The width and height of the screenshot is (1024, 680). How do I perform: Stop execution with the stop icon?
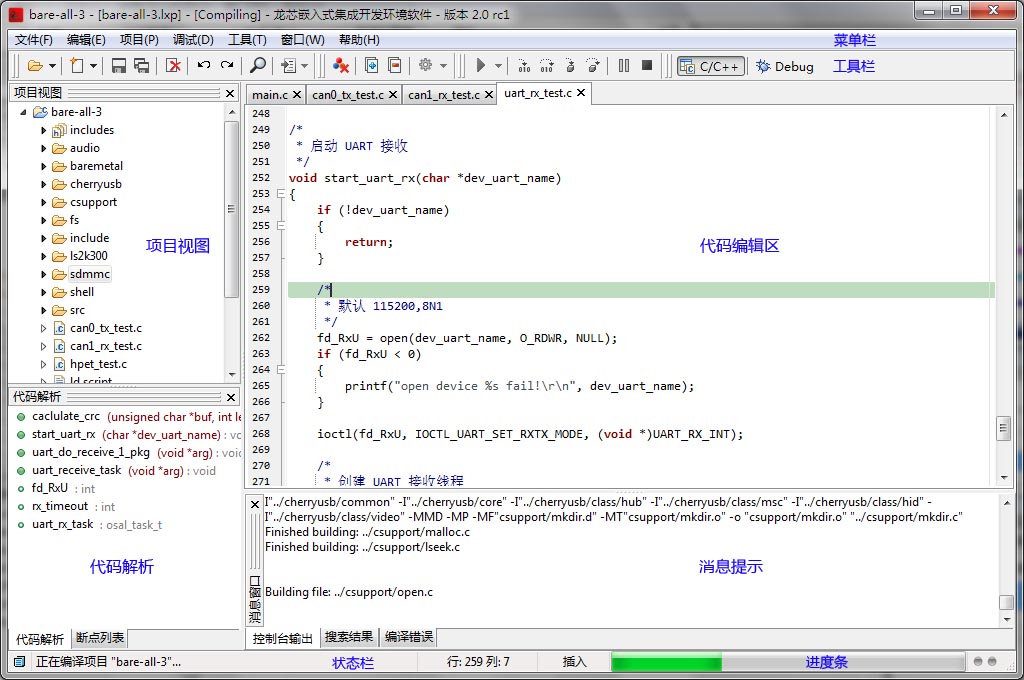647,65
